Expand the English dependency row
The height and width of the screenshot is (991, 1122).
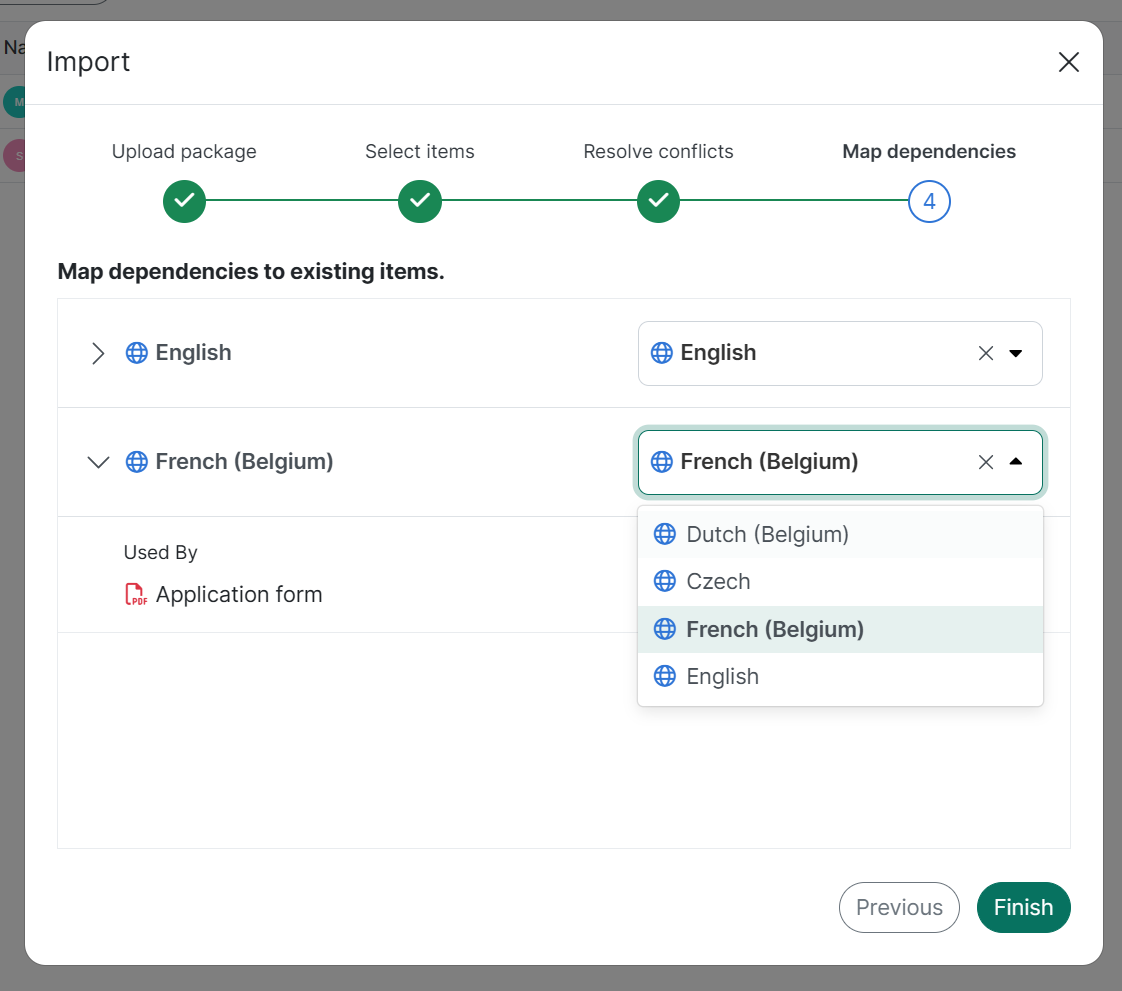[98, 353]
